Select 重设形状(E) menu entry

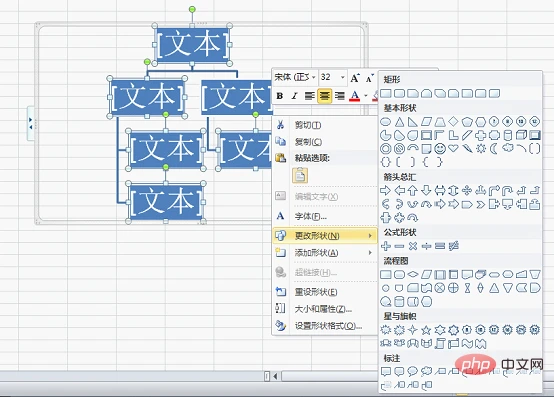coord(316,292)
